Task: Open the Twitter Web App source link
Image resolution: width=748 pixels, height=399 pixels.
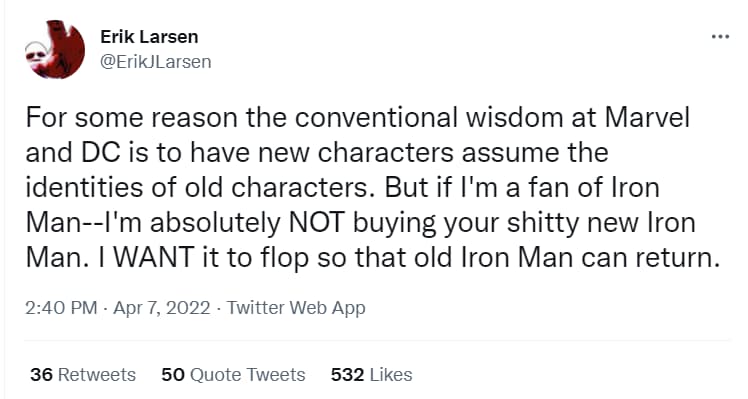Action: (x=296, y=308)
